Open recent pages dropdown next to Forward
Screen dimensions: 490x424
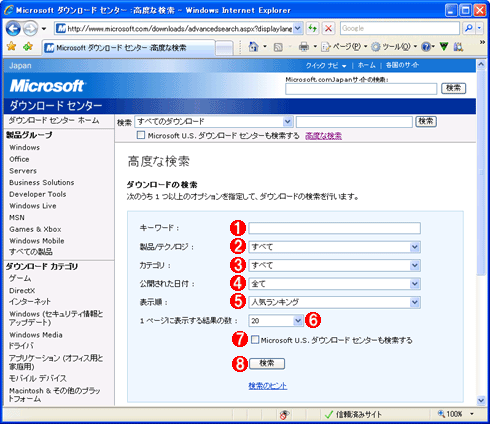[x=44, y=29]
